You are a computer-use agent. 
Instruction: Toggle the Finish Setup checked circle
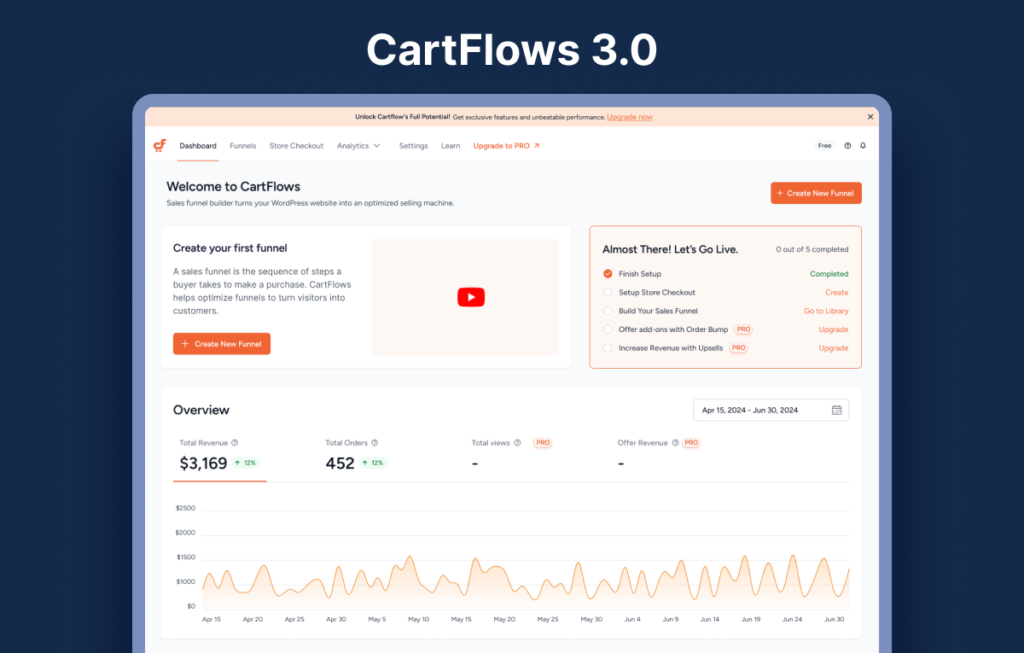(x=608, y=274)
